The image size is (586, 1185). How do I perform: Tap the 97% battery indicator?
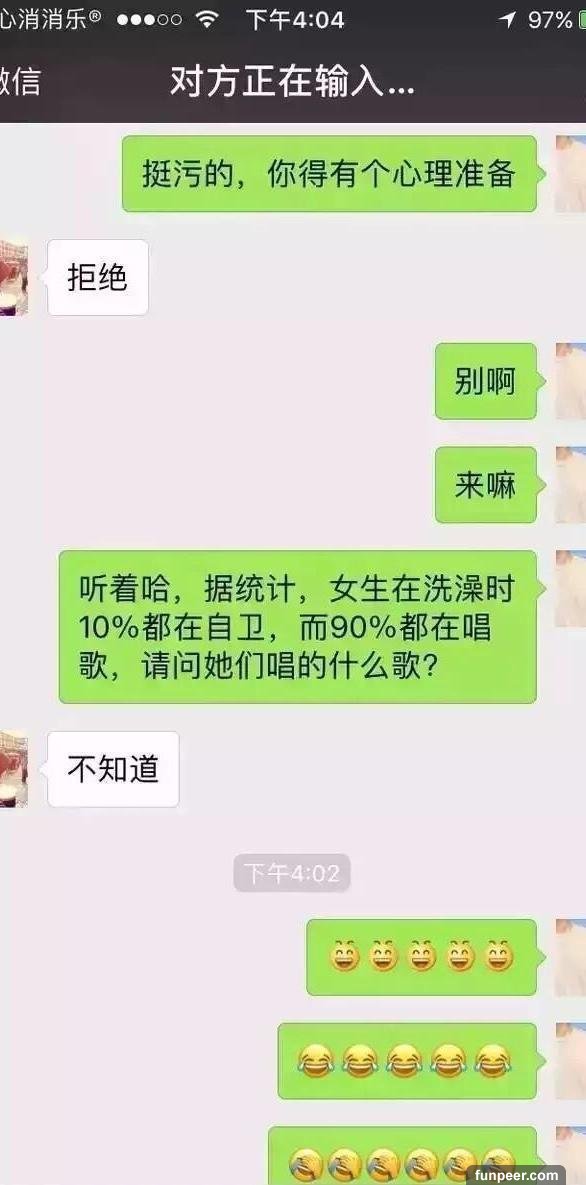click(x=550, y=20)
